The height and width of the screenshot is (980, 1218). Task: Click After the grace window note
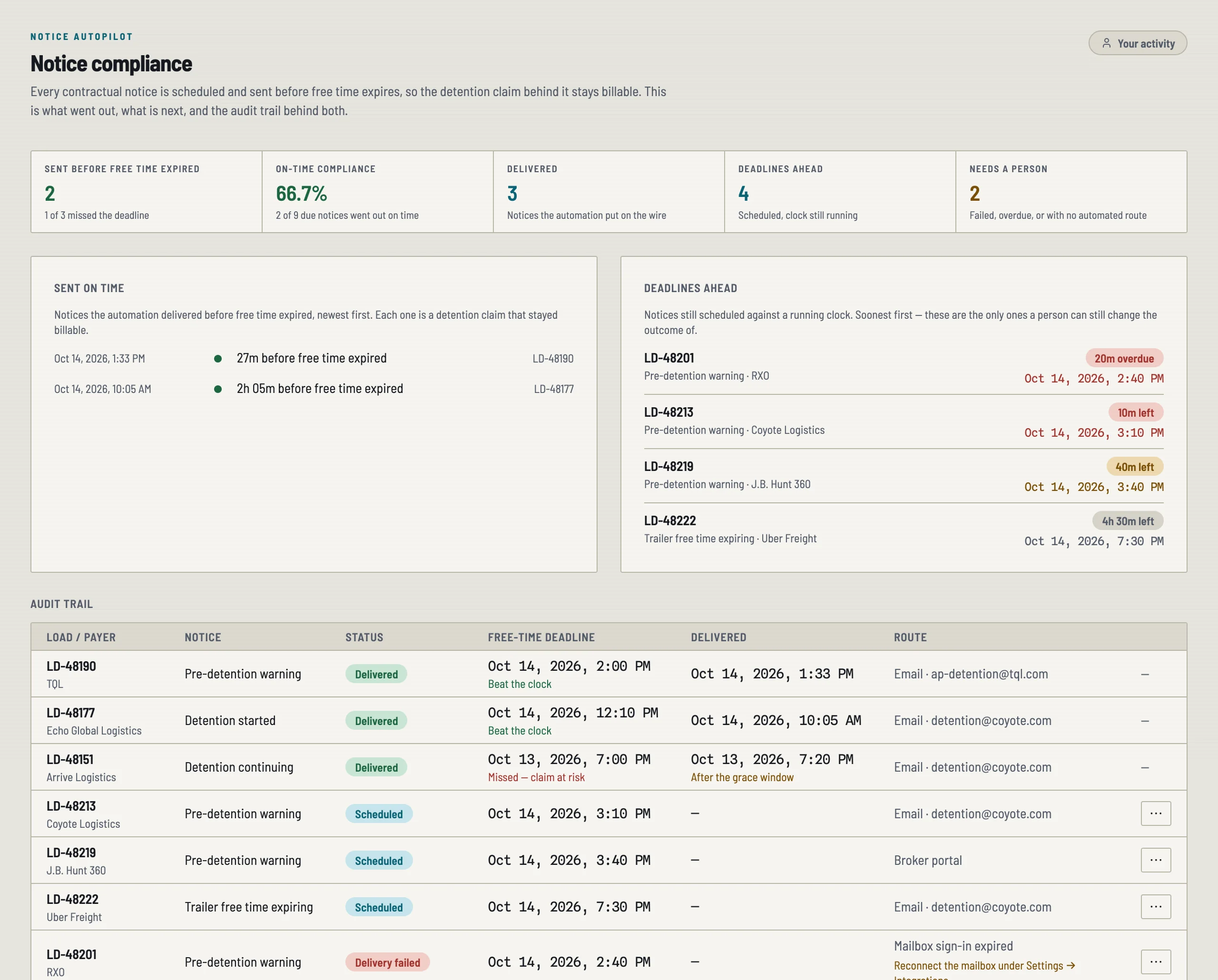point(742,777)
